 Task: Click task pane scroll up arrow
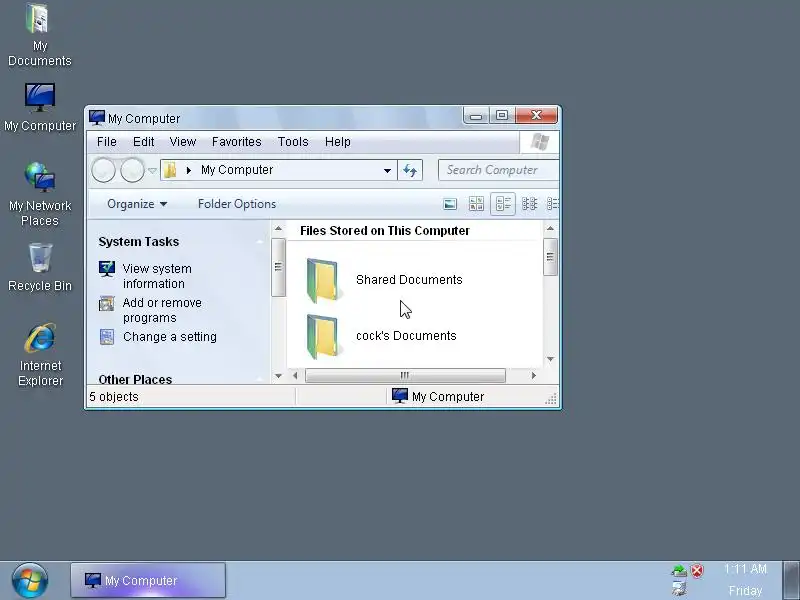click(x=278, y=228)
